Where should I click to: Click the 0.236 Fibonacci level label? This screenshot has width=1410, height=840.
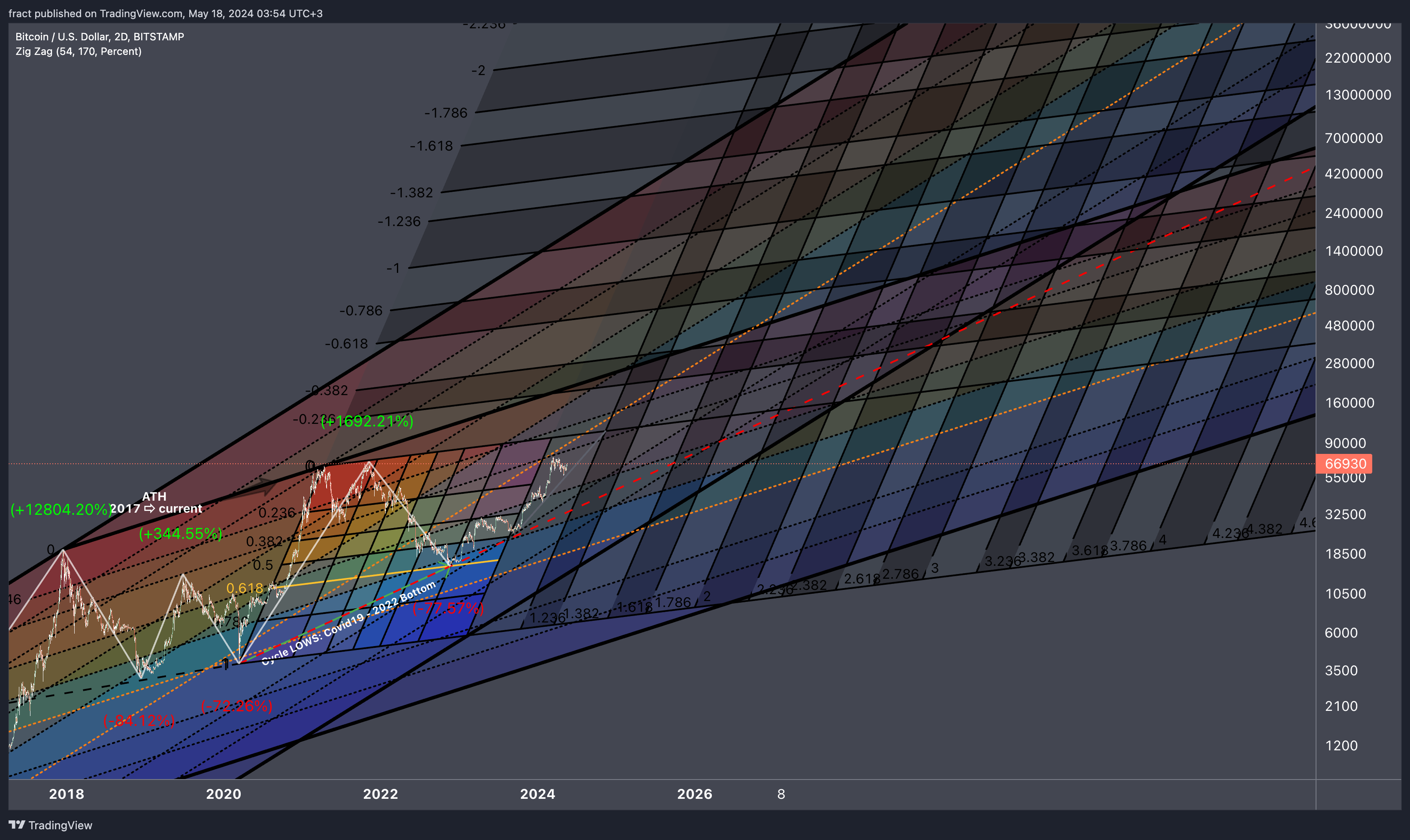tap(277, 513)
